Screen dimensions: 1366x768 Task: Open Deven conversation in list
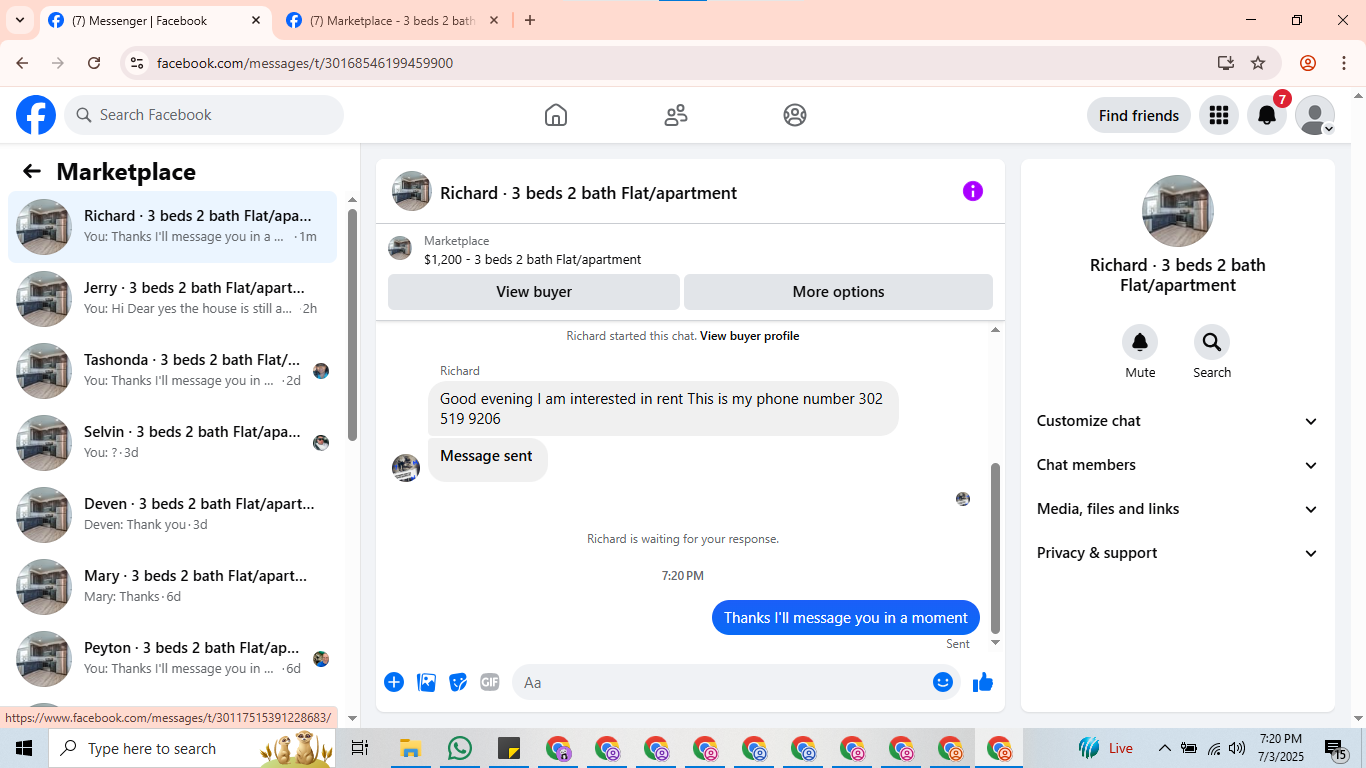pos(173,515)
